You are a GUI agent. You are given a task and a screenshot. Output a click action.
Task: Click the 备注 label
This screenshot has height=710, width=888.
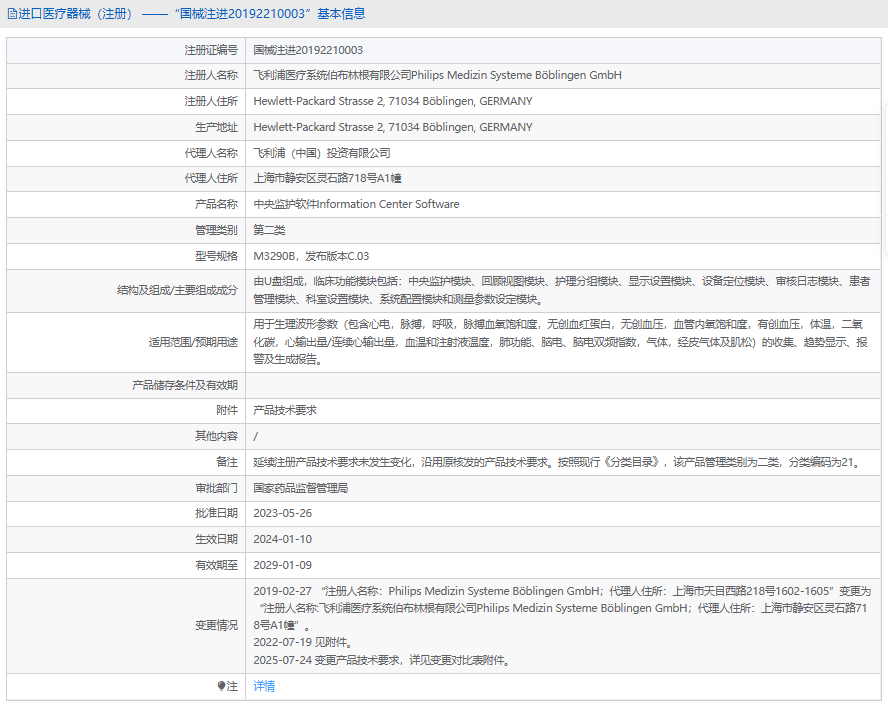tap(227, 463)
